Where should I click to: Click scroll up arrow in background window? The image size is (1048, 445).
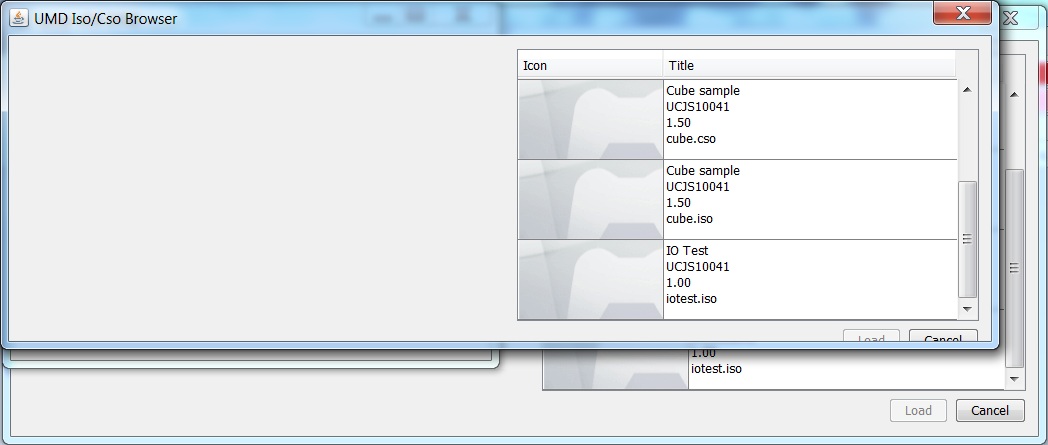coord(1014,95)
